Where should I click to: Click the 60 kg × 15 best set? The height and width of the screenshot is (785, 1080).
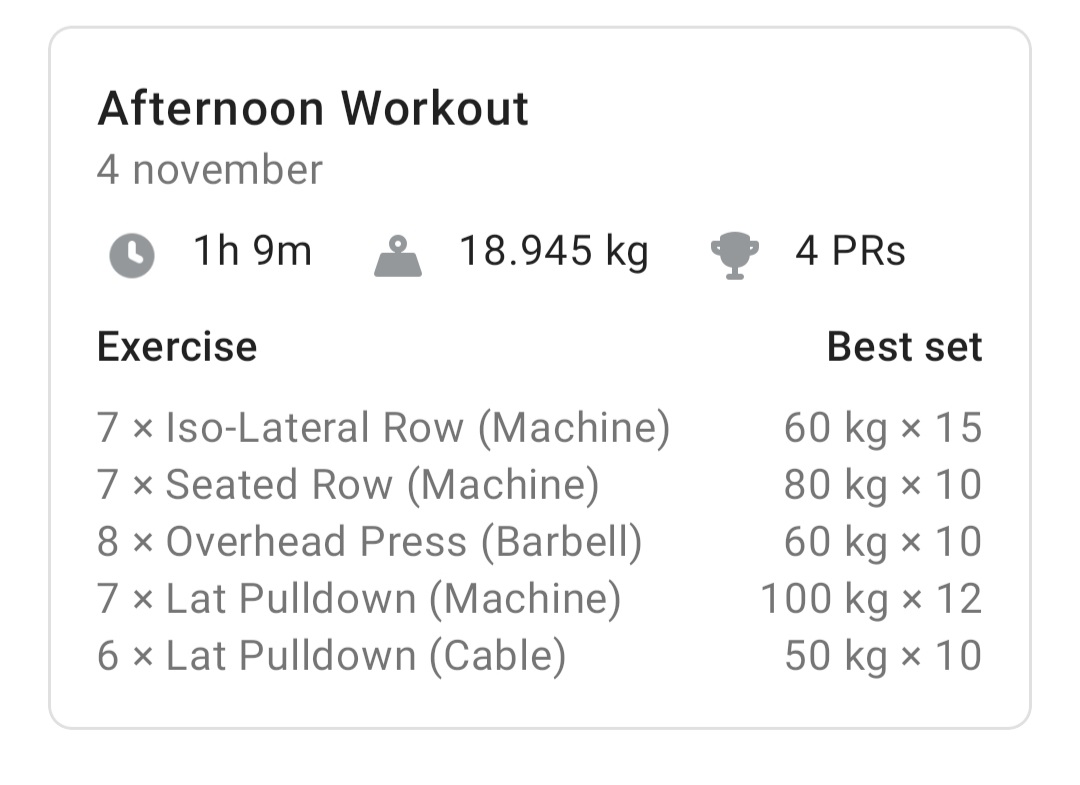point(882,428)
